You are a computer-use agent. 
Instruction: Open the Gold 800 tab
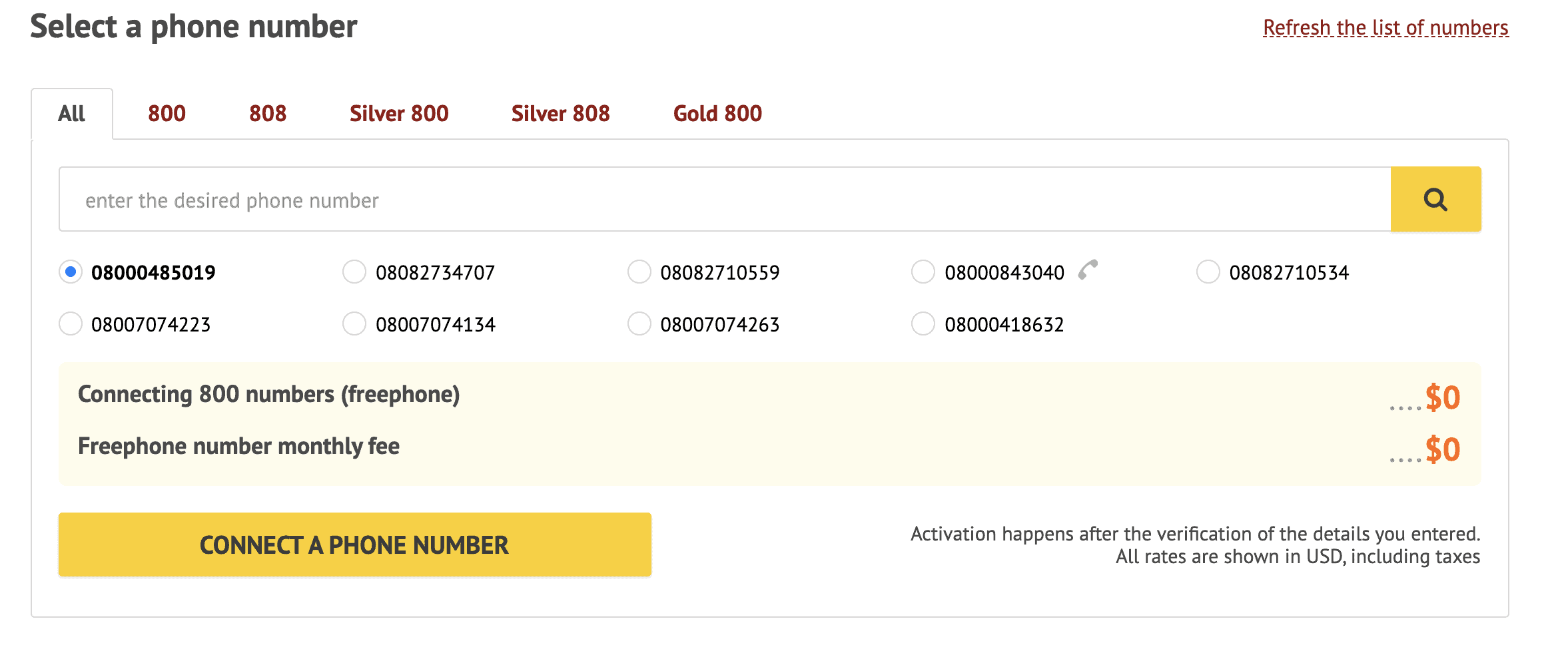pyautogui.click(x=717, y=114)
